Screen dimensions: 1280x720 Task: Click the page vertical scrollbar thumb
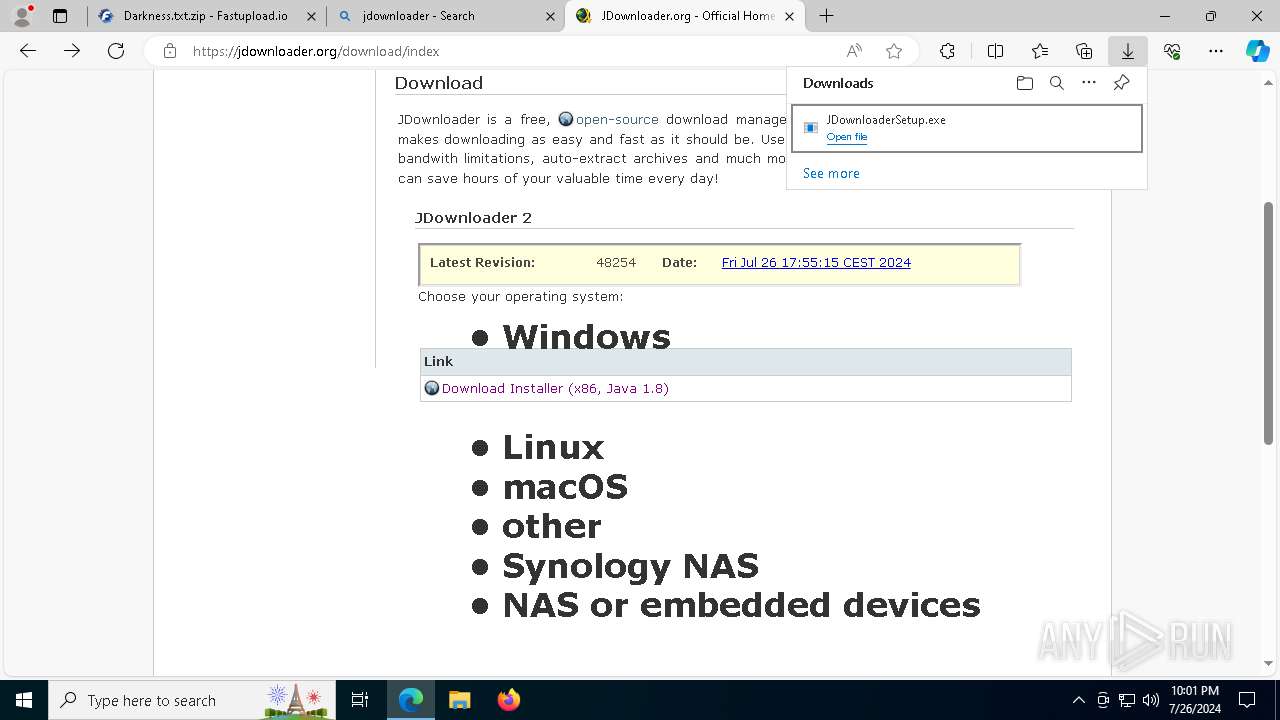tap(1269, 322)
